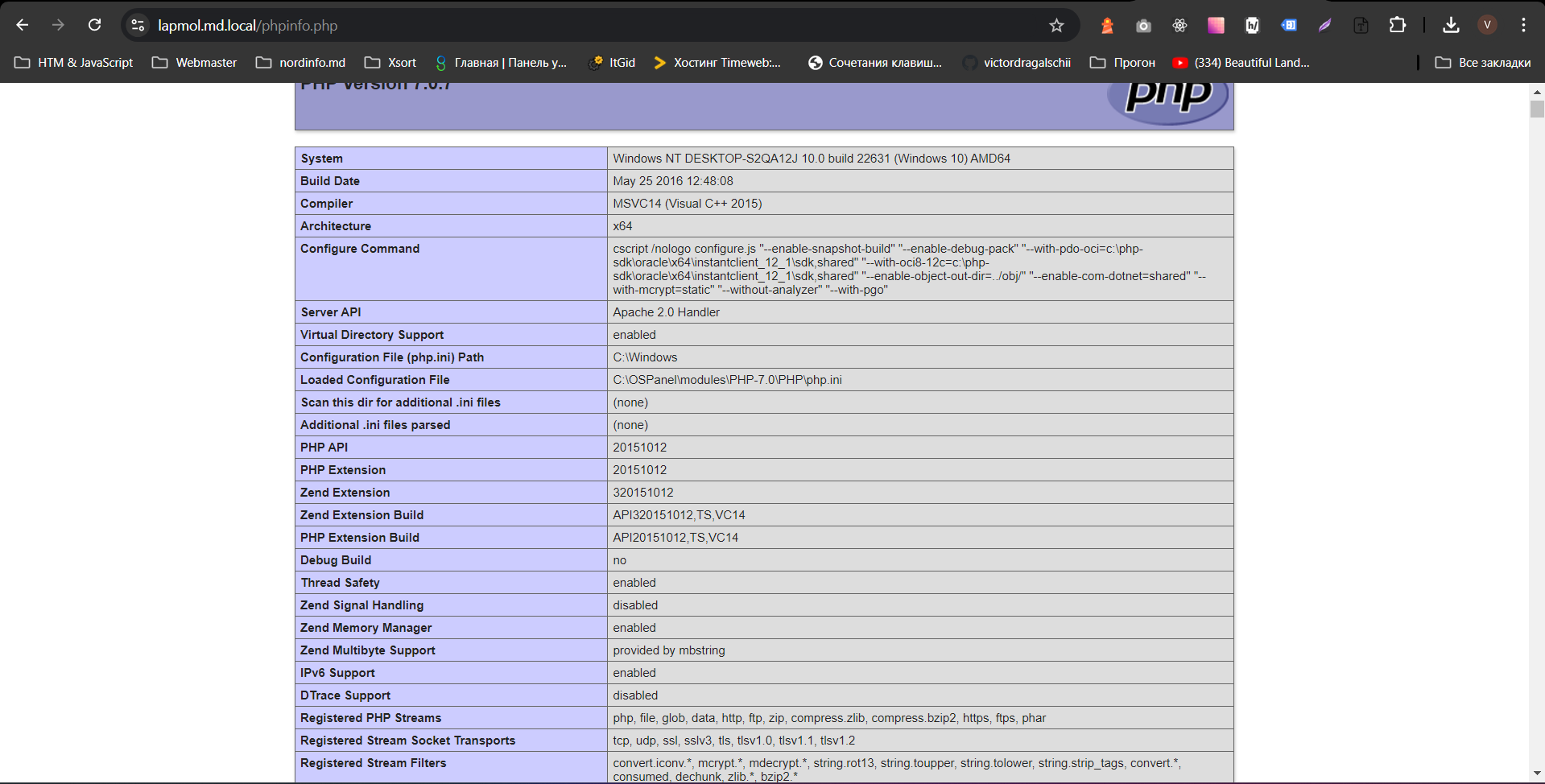Click the Zend Extension value 320151012
Screen dimensions: 1545x784
[x=643, y=493]
